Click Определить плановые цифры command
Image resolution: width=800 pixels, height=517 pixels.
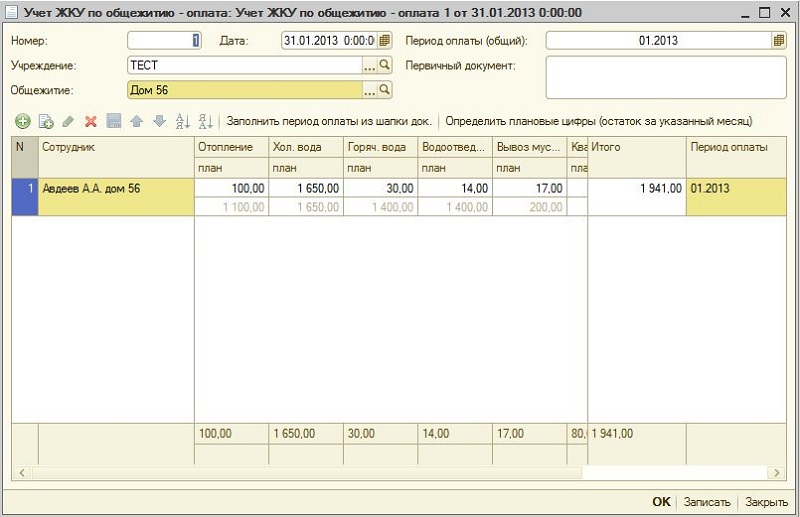point(598,121)
